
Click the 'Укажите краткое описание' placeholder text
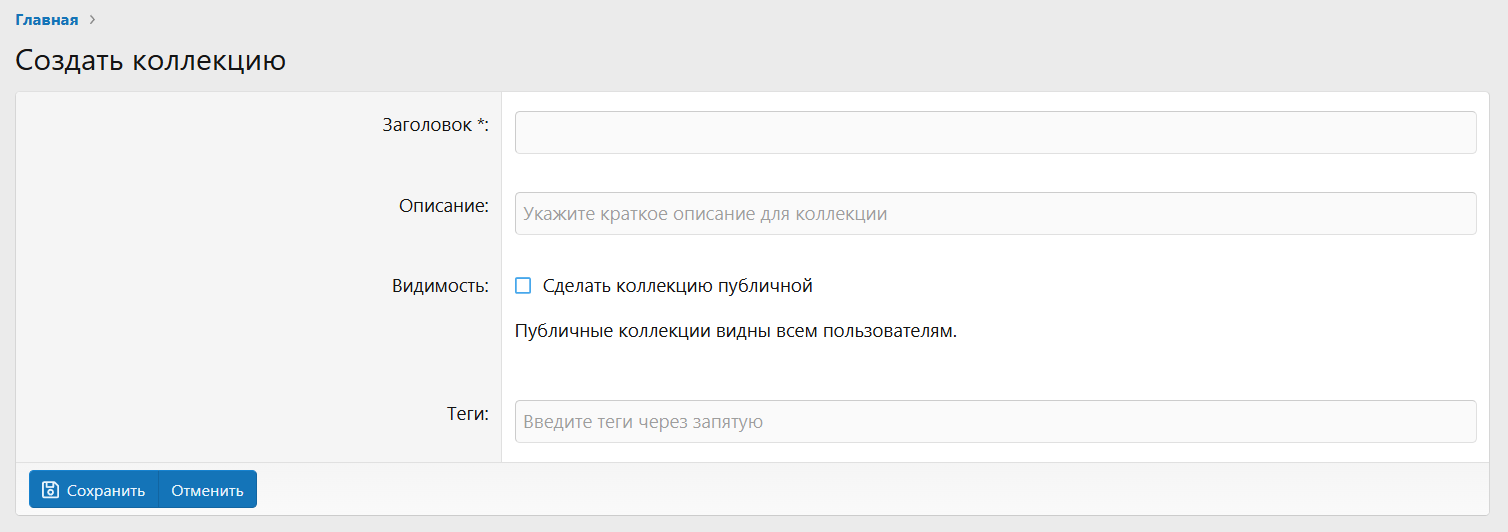tap(704, 213)
